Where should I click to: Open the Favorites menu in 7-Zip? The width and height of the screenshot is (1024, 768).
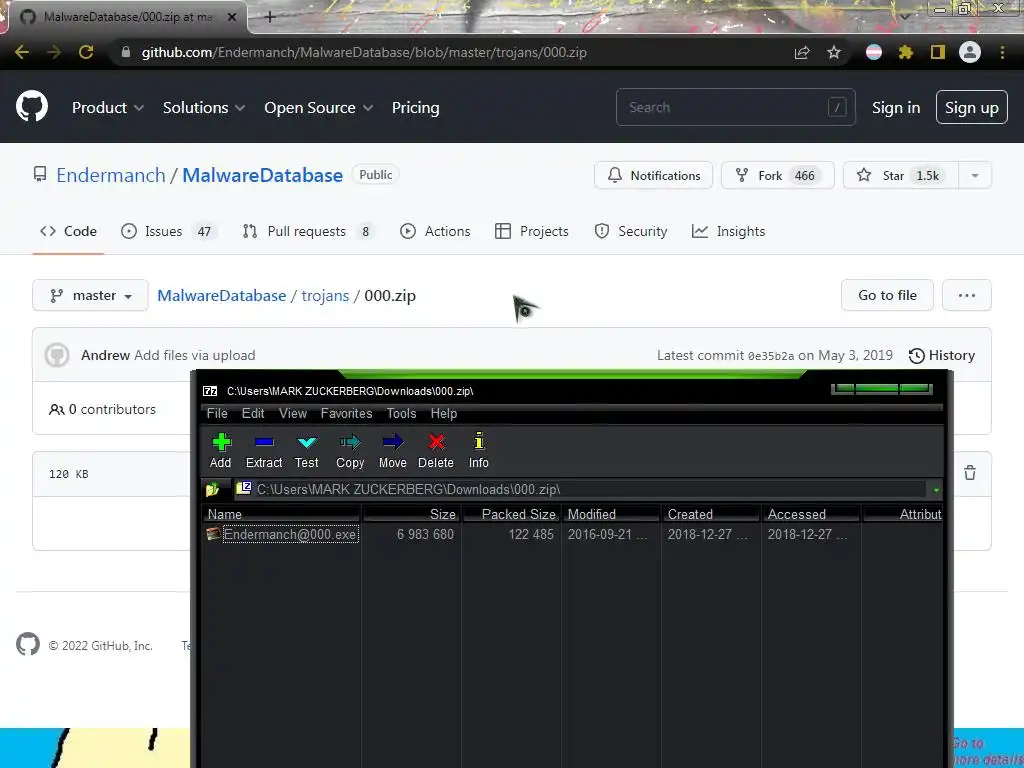[346, 413]
